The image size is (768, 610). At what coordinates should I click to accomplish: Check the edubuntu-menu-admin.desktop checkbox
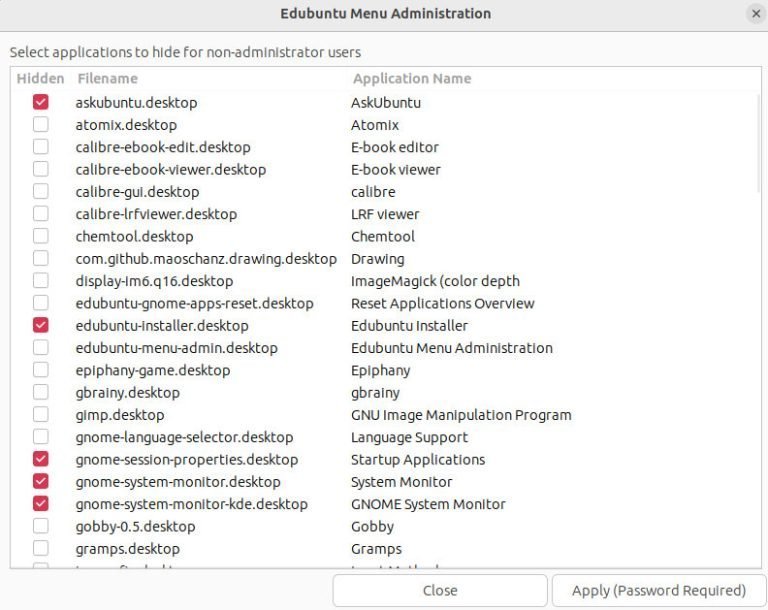tap(41, 347)
